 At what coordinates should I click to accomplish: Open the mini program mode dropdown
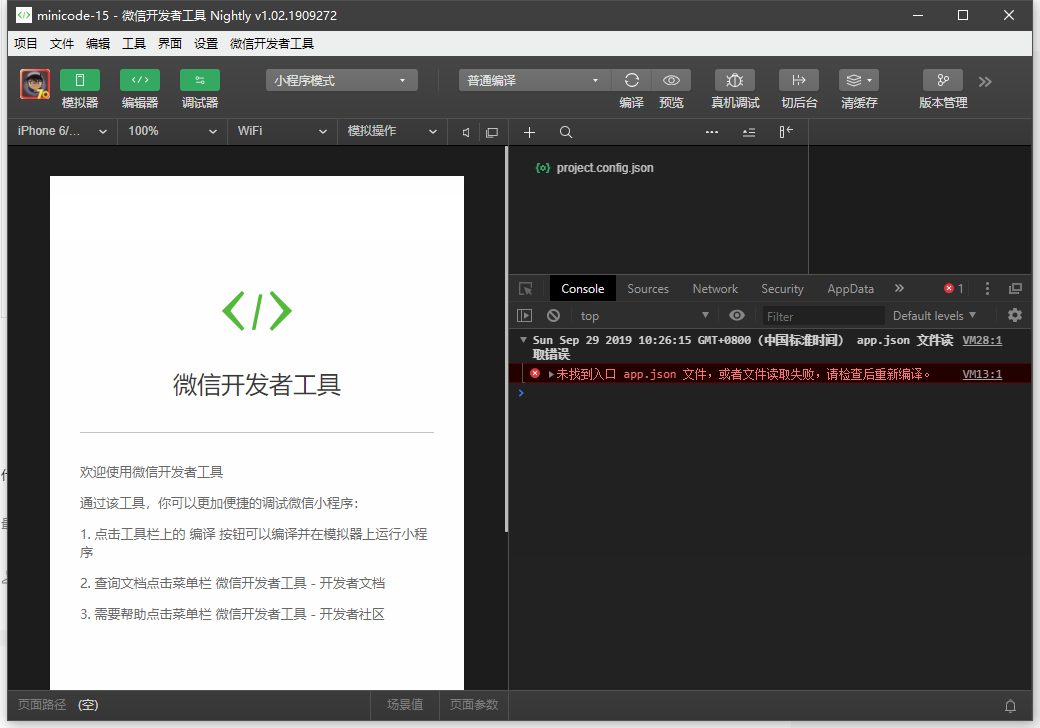pyautogui.click(x=342, y=80)
